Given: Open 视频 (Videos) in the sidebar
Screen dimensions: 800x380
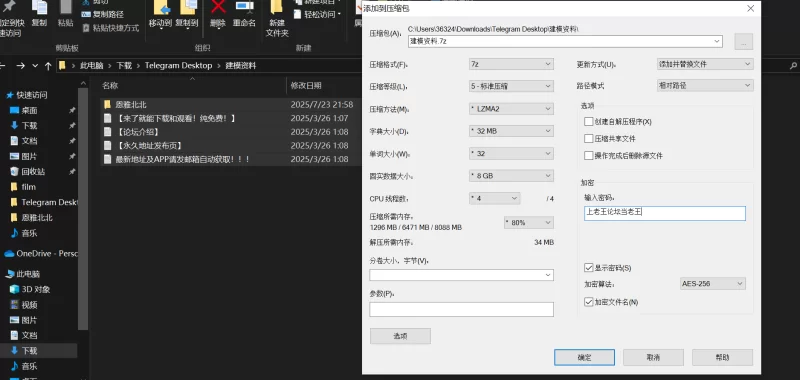Looking at the screenshot, I should pos(30,305).
